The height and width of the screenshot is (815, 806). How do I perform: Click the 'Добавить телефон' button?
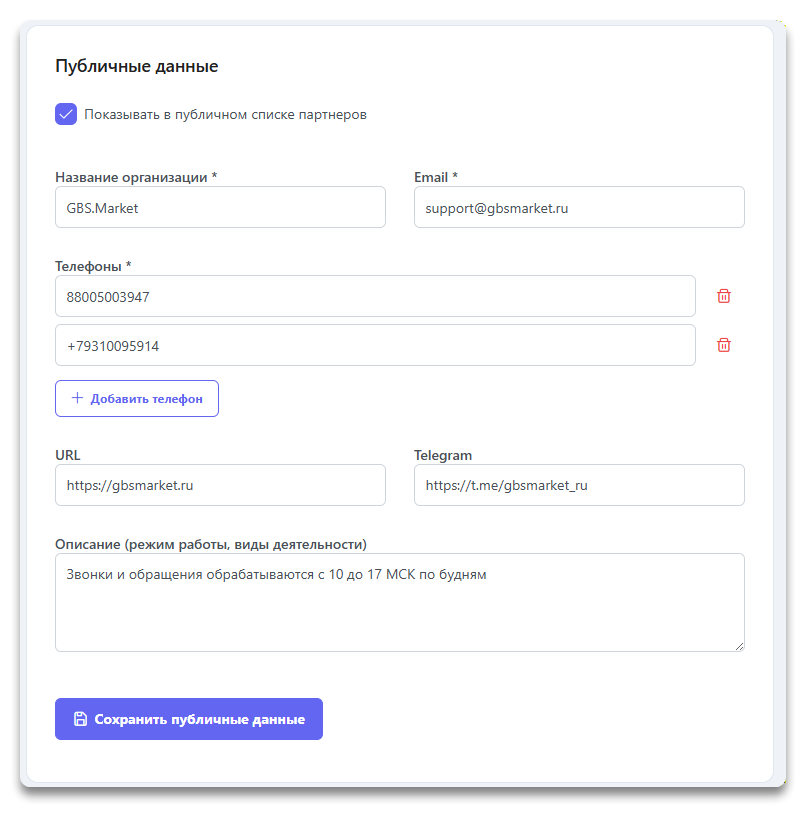point(137,398)
